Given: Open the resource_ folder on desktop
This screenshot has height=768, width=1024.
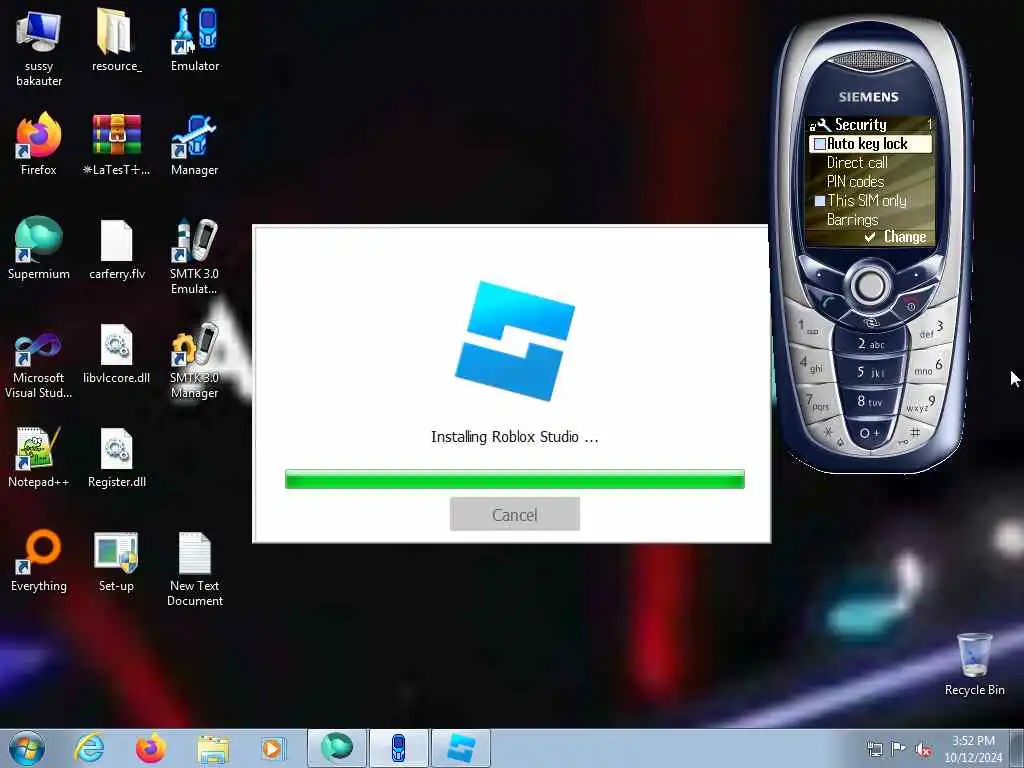Looking at the screenshot, I should 116,40.
